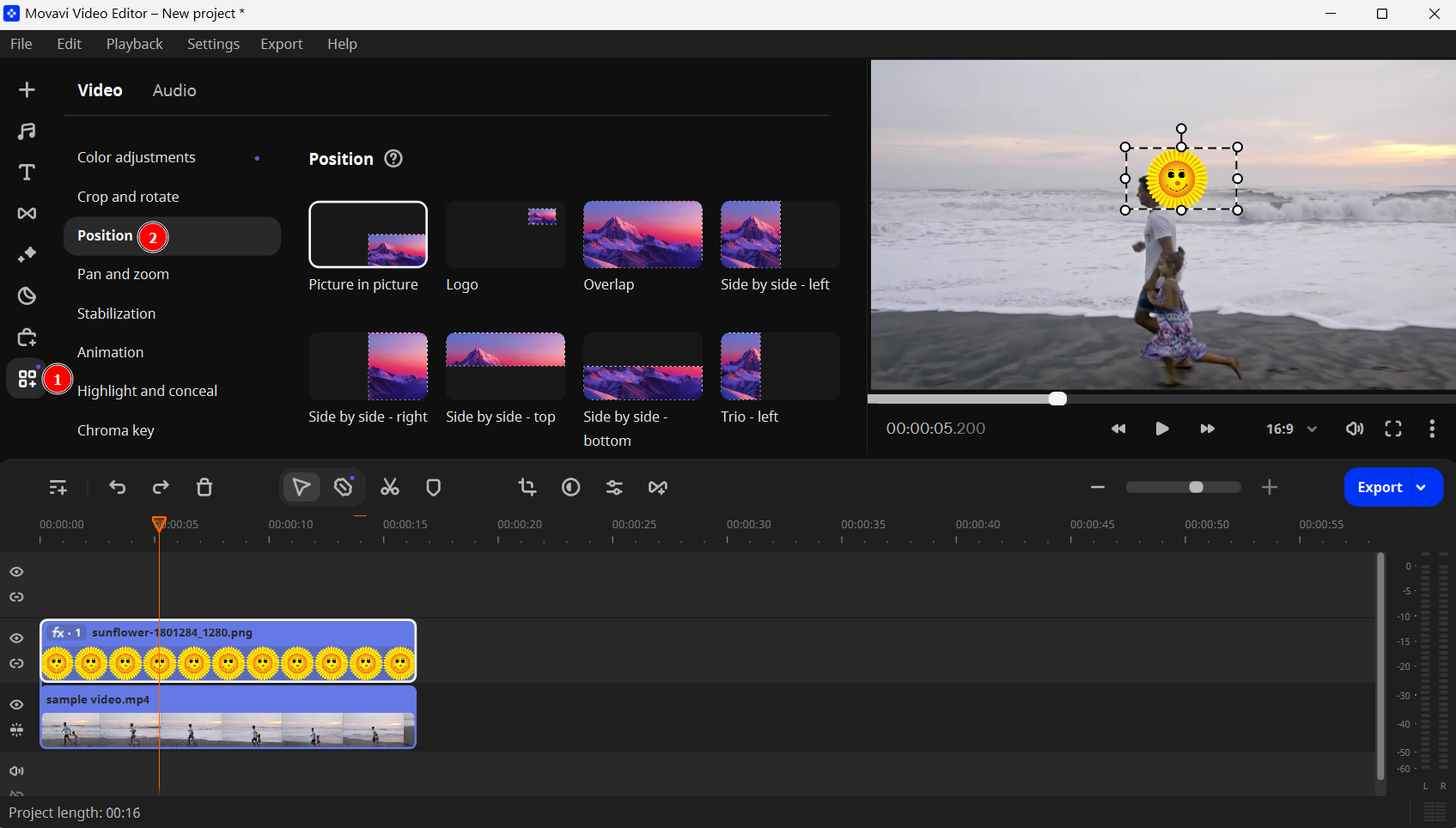Redo the last action

(161, 488)
